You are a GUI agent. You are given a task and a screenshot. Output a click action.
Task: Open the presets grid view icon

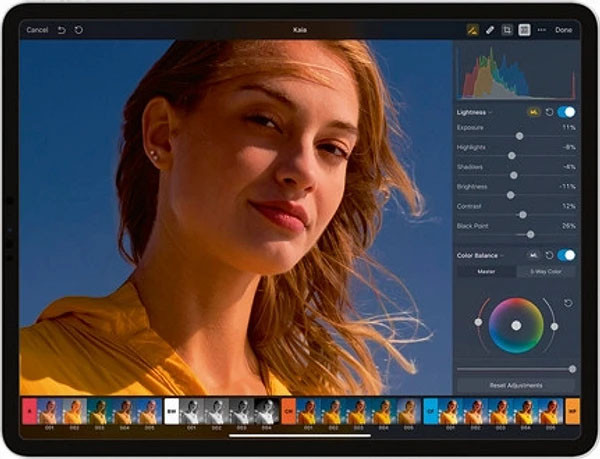(524, 30)
